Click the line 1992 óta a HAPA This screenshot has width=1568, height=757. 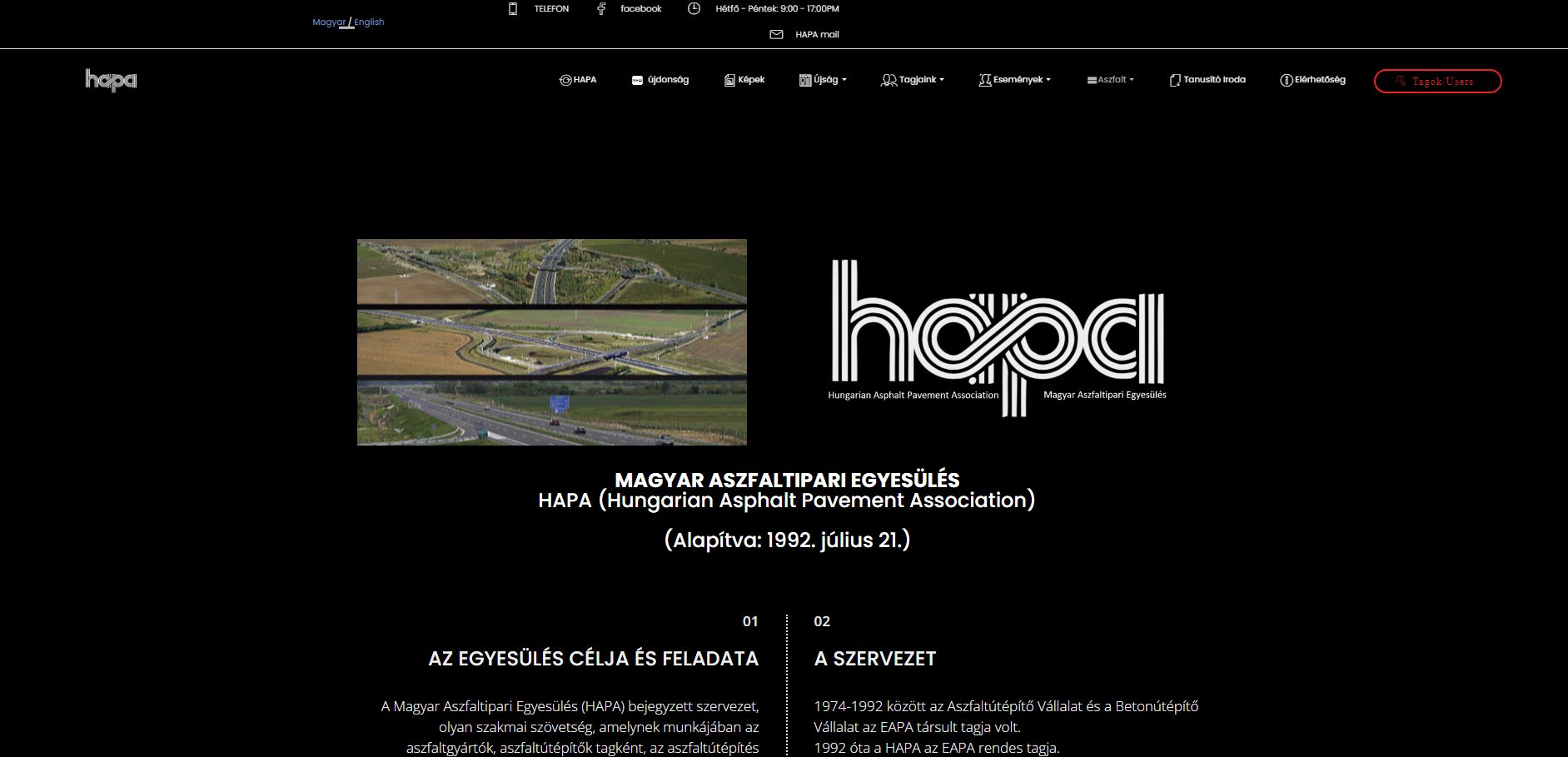[937, 748]
